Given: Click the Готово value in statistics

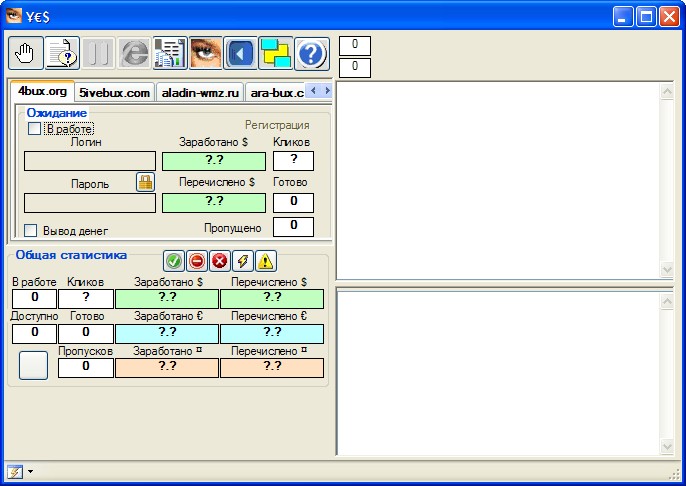Looking at the screenshot, I should click(86, 334).
